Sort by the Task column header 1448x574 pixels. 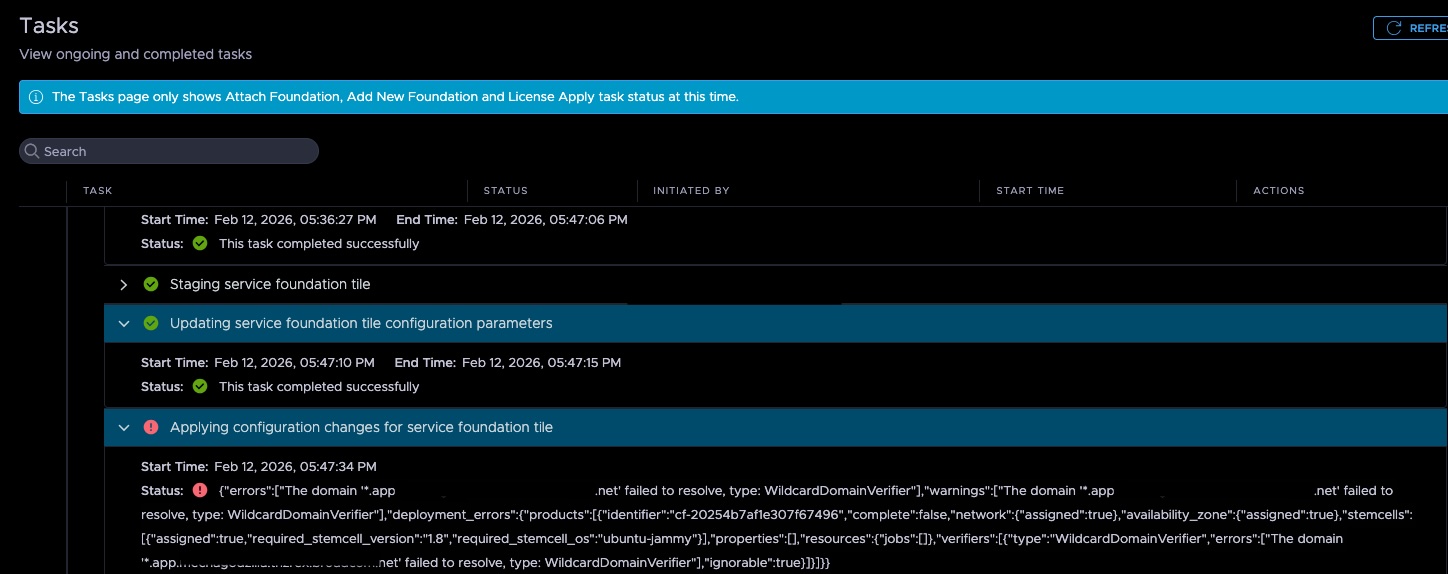[x=98, y=190]
